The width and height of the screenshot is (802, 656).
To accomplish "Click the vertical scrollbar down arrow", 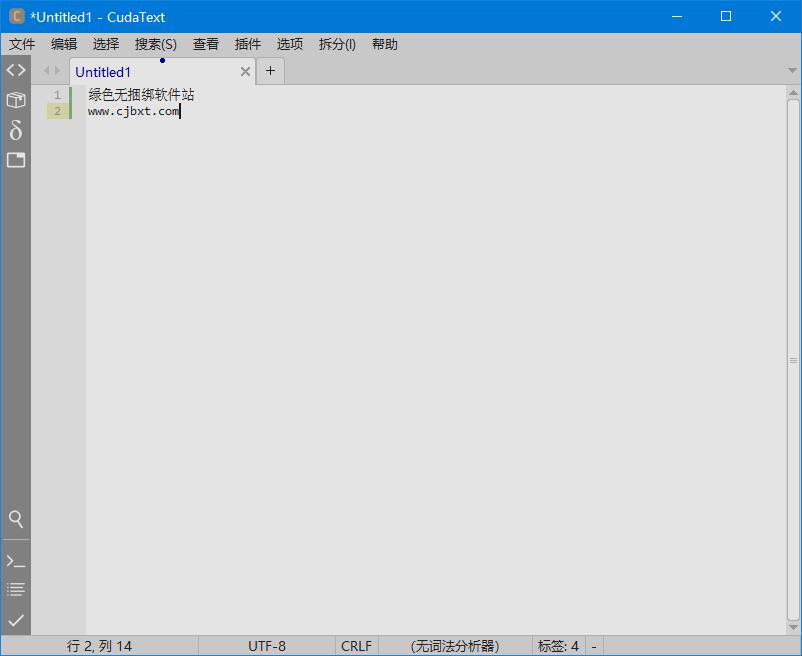I will click(793, 627).
